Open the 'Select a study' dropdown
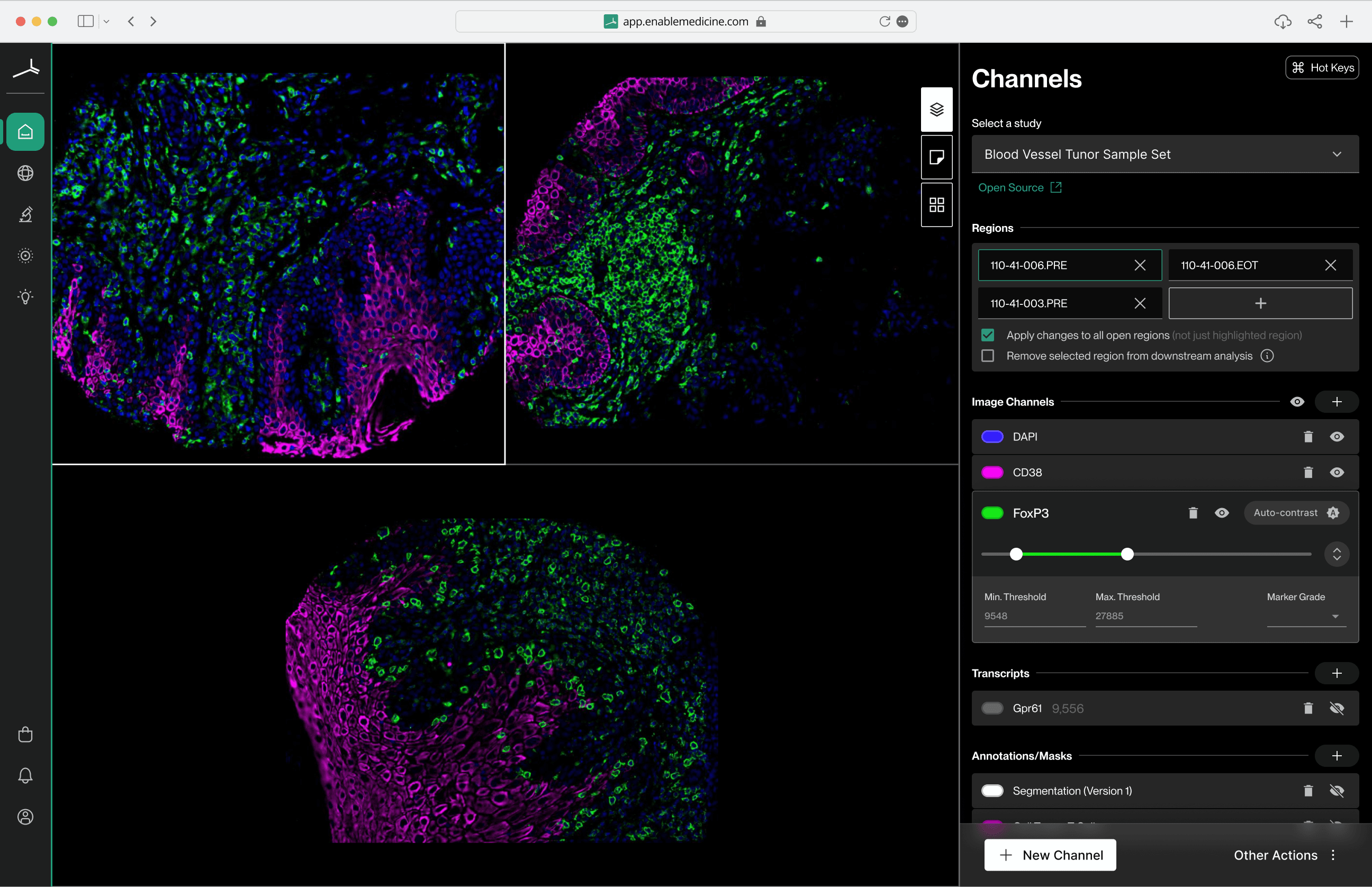This screenshot has height=887, width=1372. pos(1165,155)
